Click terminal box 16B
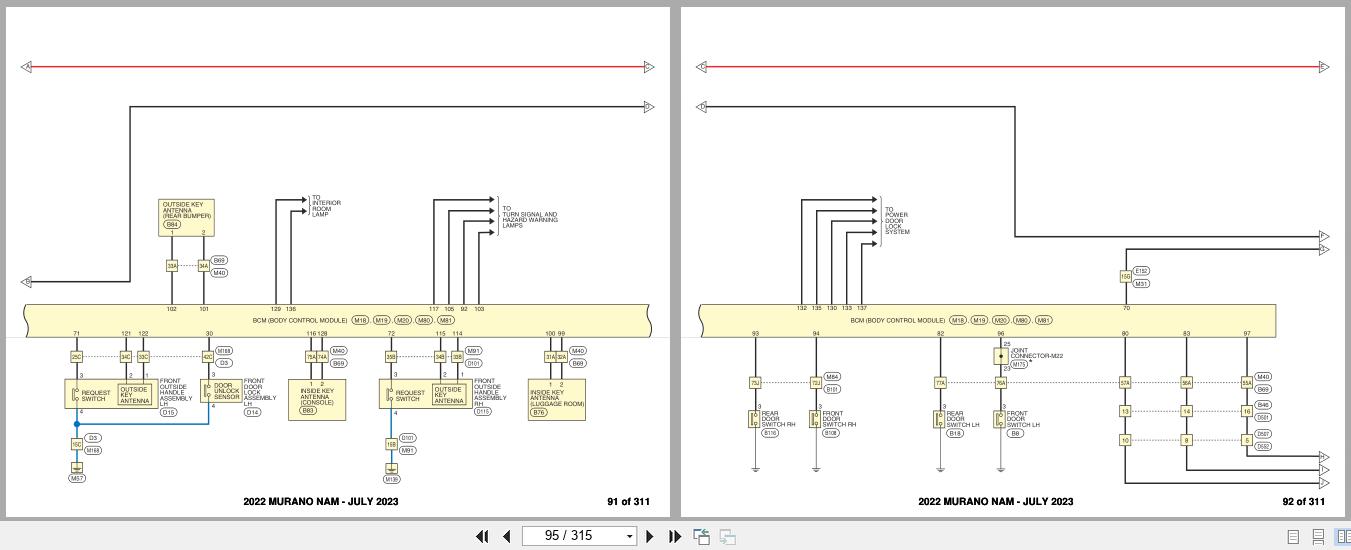The height and width of the screenshot is (550, 1351). (391, 444)
